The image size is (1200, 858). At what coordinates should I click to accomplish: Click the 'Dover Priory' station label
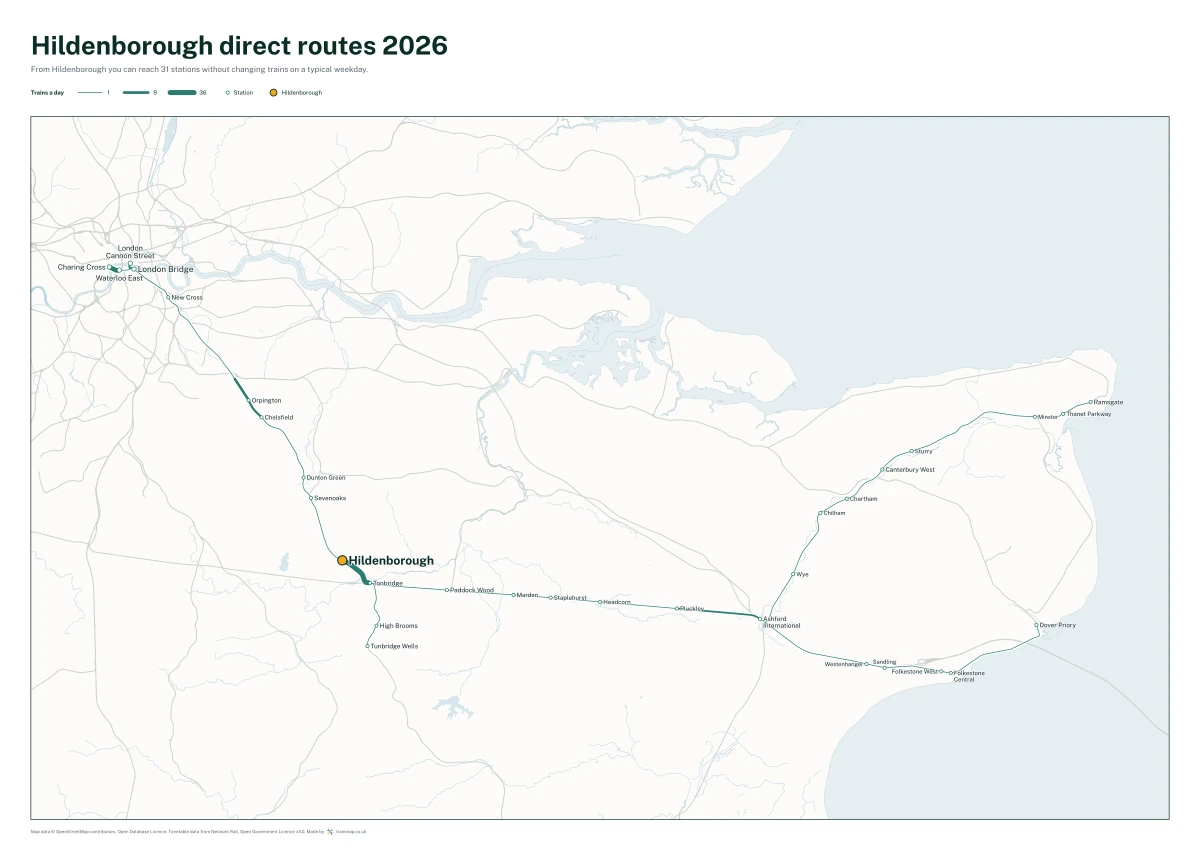[1058, 625]
